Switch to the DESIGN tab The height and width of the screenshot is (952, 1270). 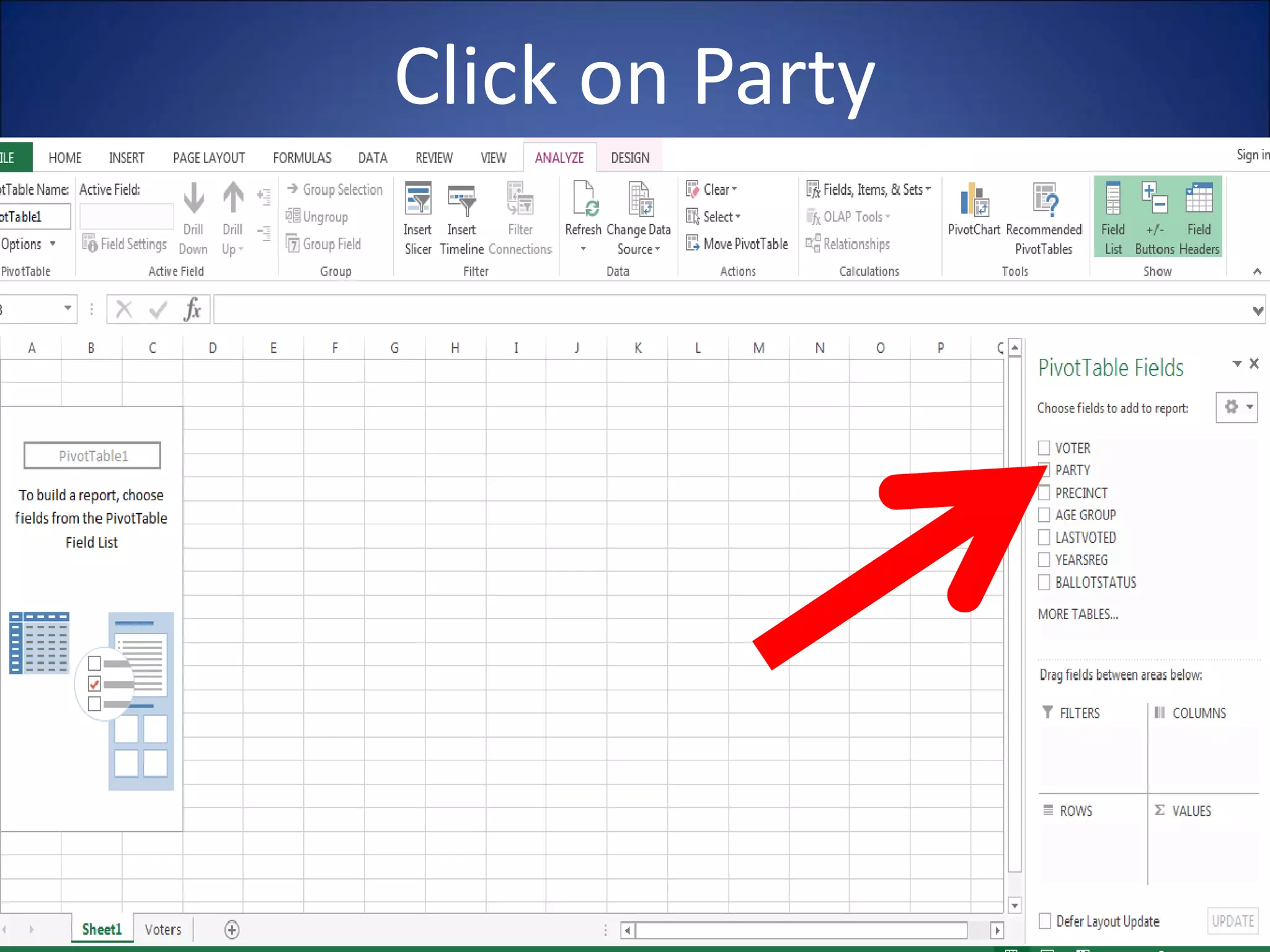pos(630,158)
